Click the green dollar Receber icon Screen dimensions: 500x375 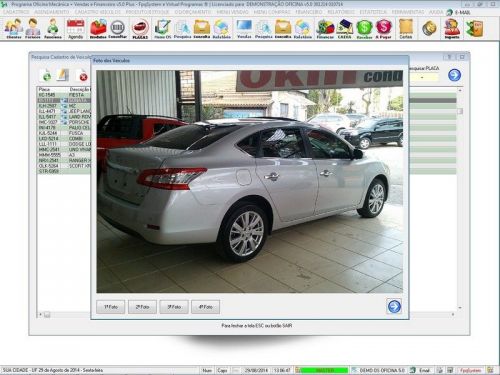[364, 29]
